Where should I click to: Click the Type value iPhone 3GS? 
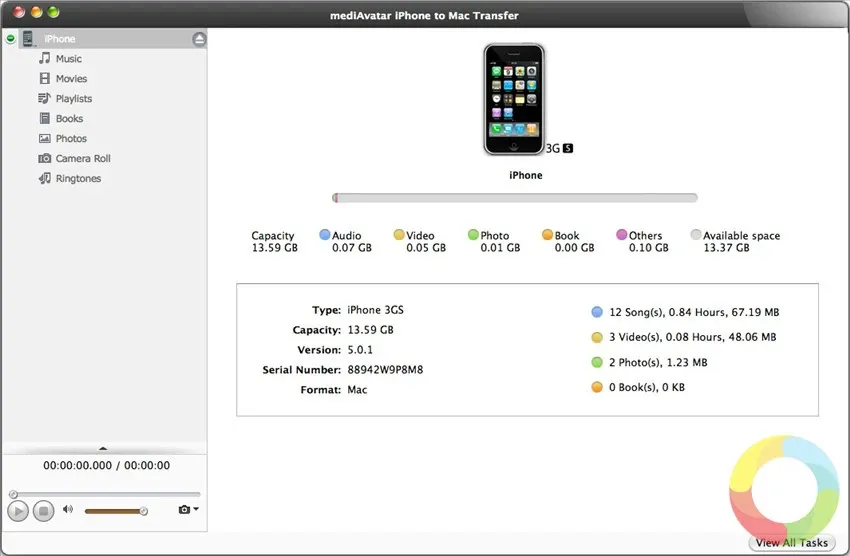click(x=375, y=310)
